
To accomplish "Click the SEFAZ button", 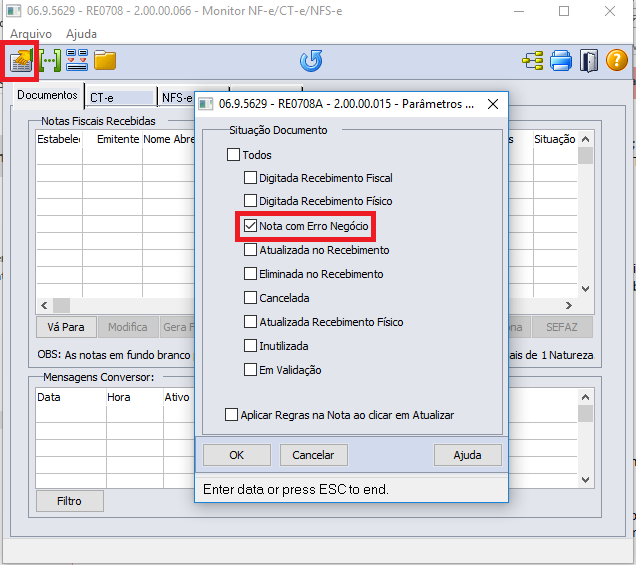I will point(562,327).
